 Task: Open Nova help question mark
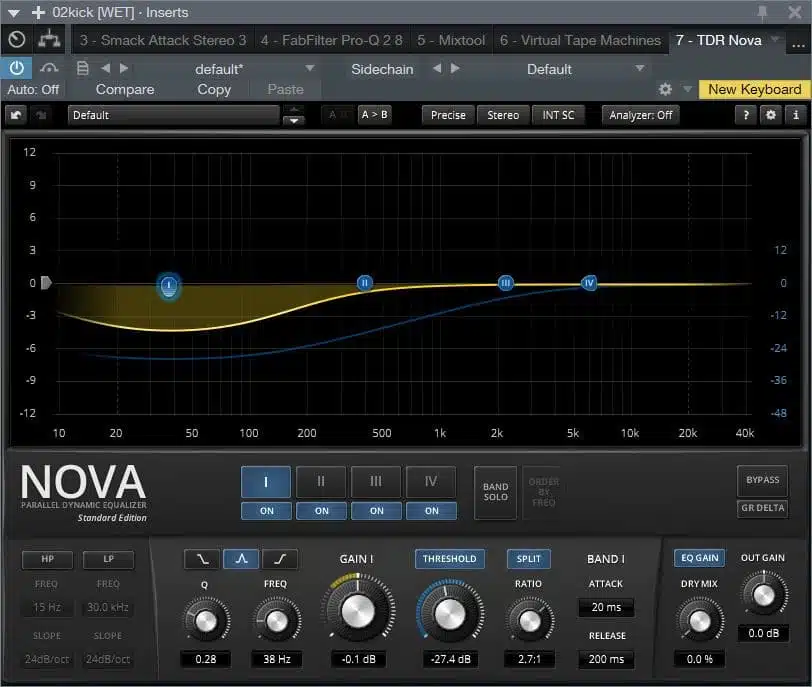(x=746, y=115)
